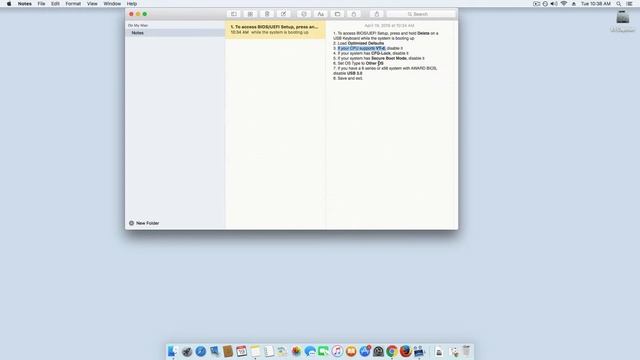Open Photos from the Dock

point(296,351)
